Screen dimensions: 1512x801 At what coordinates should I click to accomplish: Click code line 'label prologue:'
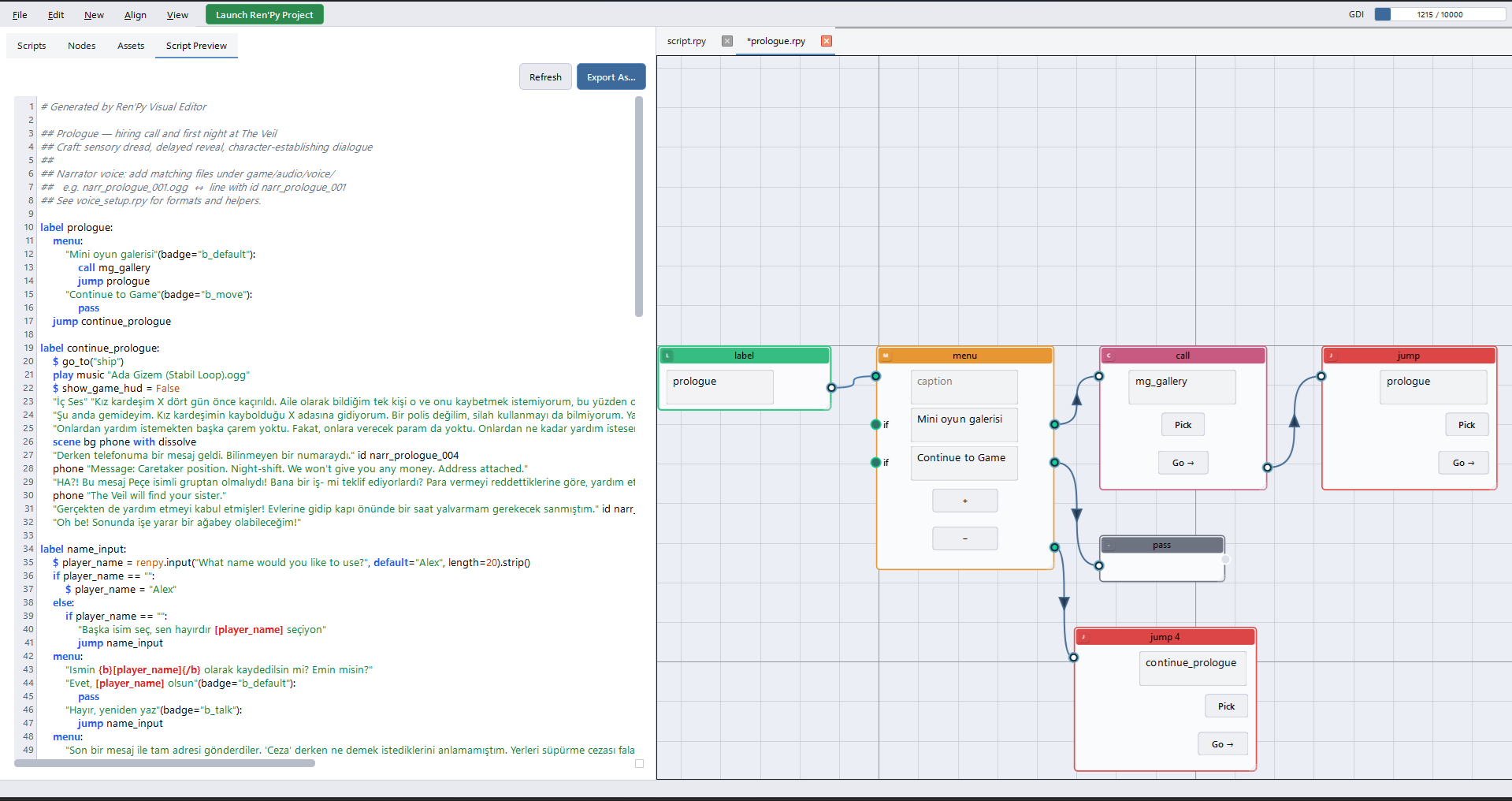[76, 227]
